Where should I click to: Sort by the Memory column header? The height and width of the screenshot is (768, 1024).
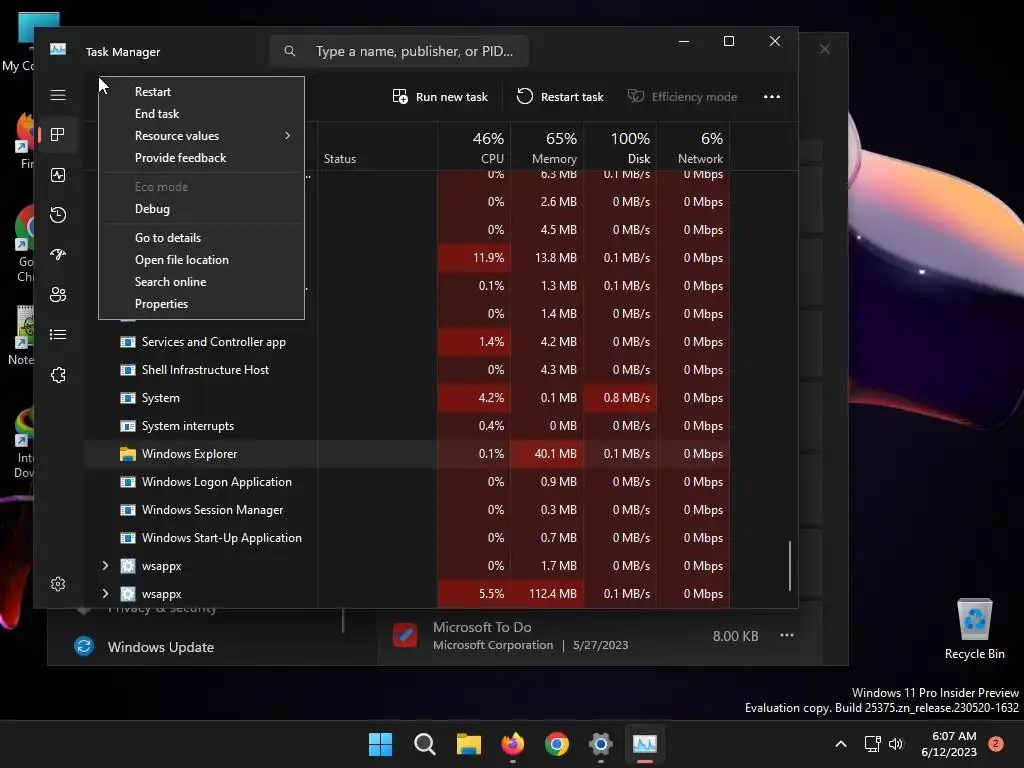point(547,147)
